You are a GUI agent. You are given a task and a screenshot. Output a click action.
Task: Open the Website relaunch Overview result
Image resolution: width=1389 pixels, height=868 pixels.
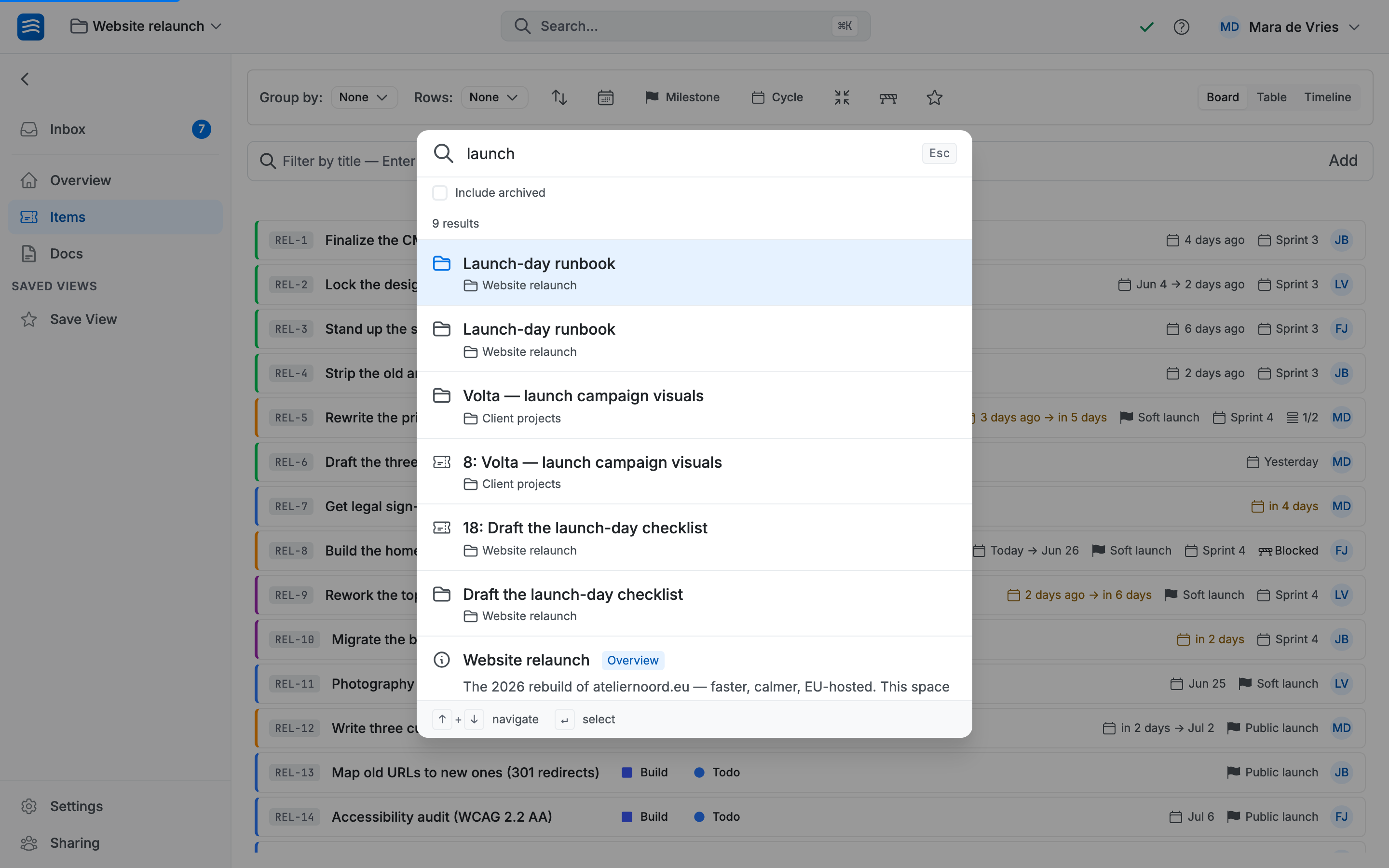click(694, 669)
